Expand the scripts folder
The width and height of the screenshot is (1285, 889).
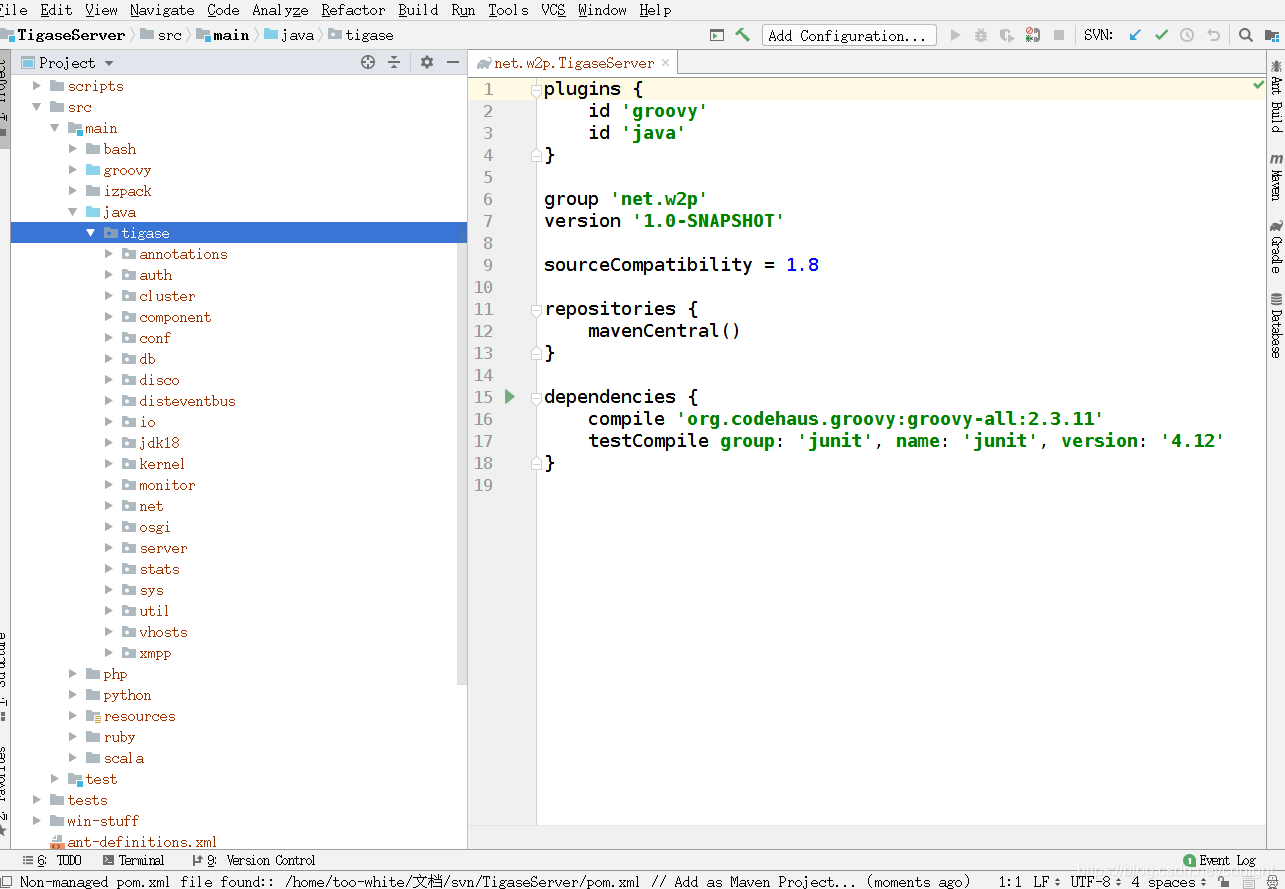tap(37, 86)
